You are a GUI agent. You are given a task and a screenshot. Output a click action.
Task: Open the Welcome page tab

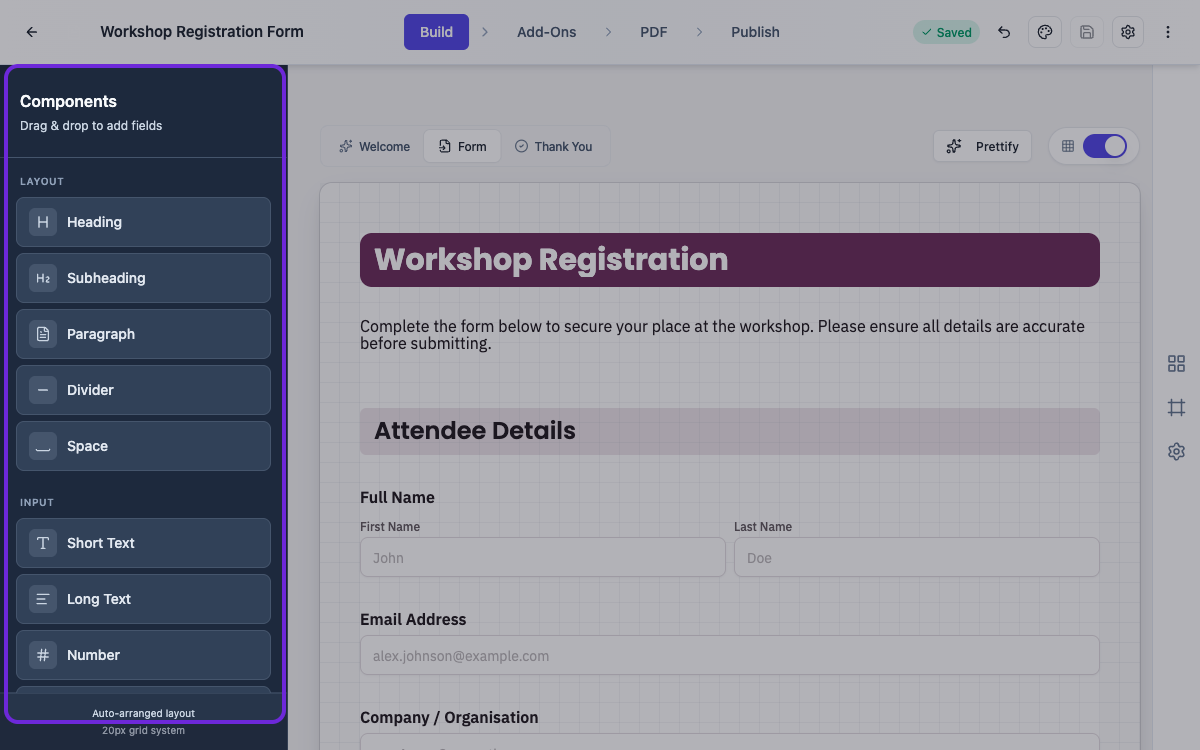pos(374,146)
